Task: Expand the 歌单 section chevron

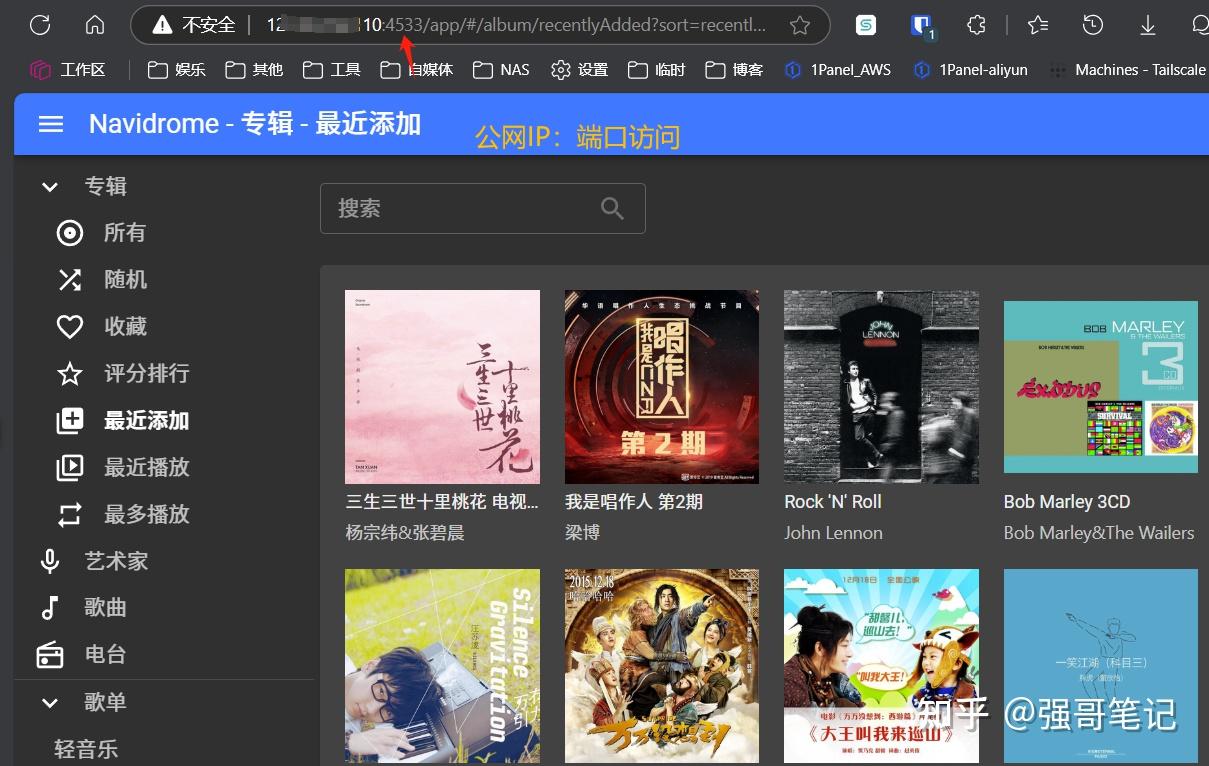Action: 50,702
